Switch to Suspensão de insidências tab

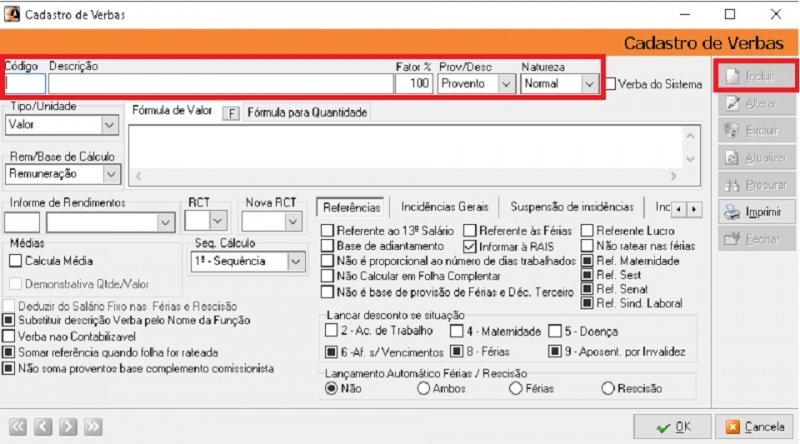point(572,207)
